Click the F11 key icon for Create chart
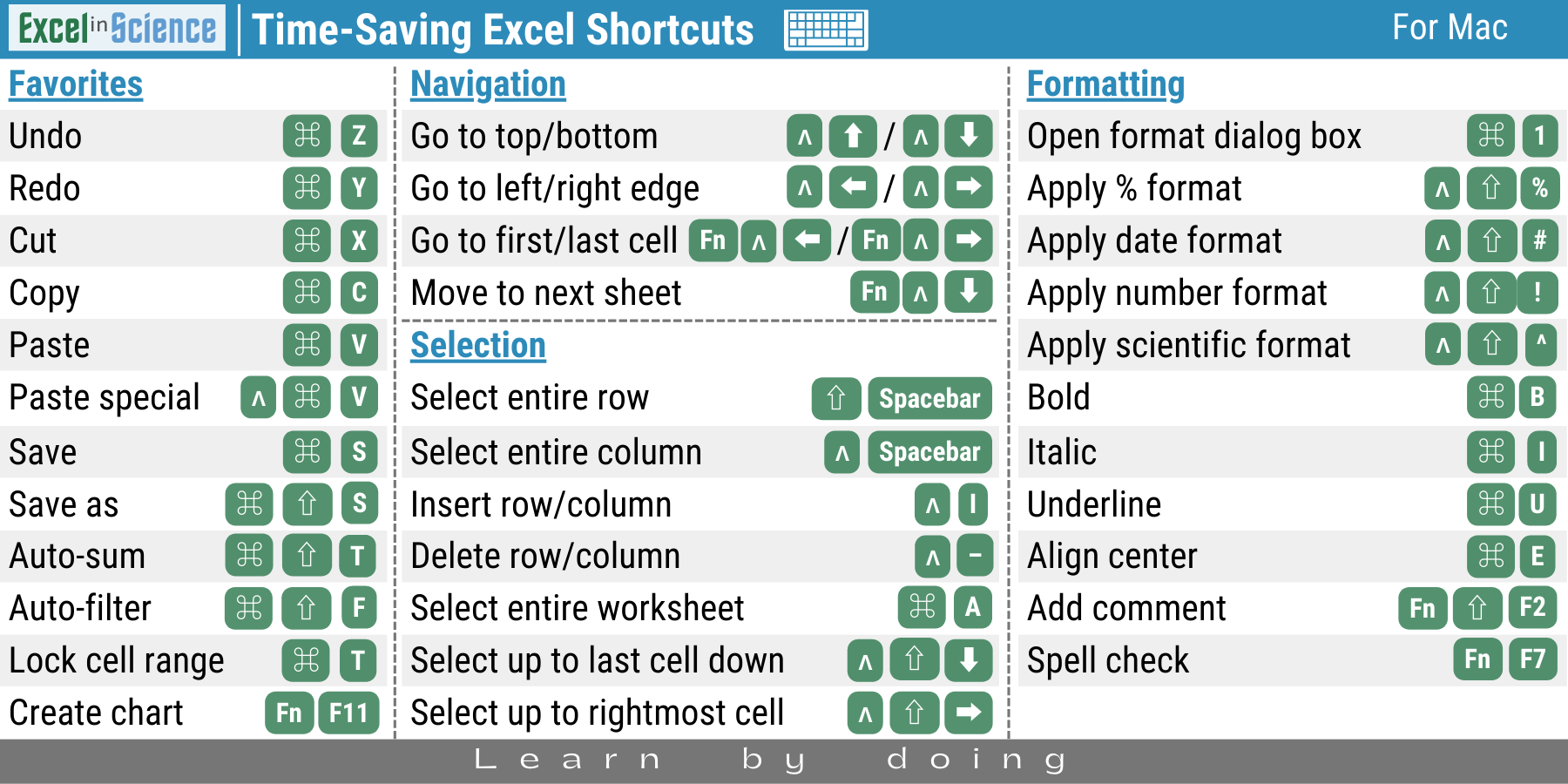Image resolution: width=1568 pixels, height=784 pixels. pos(348,713)
